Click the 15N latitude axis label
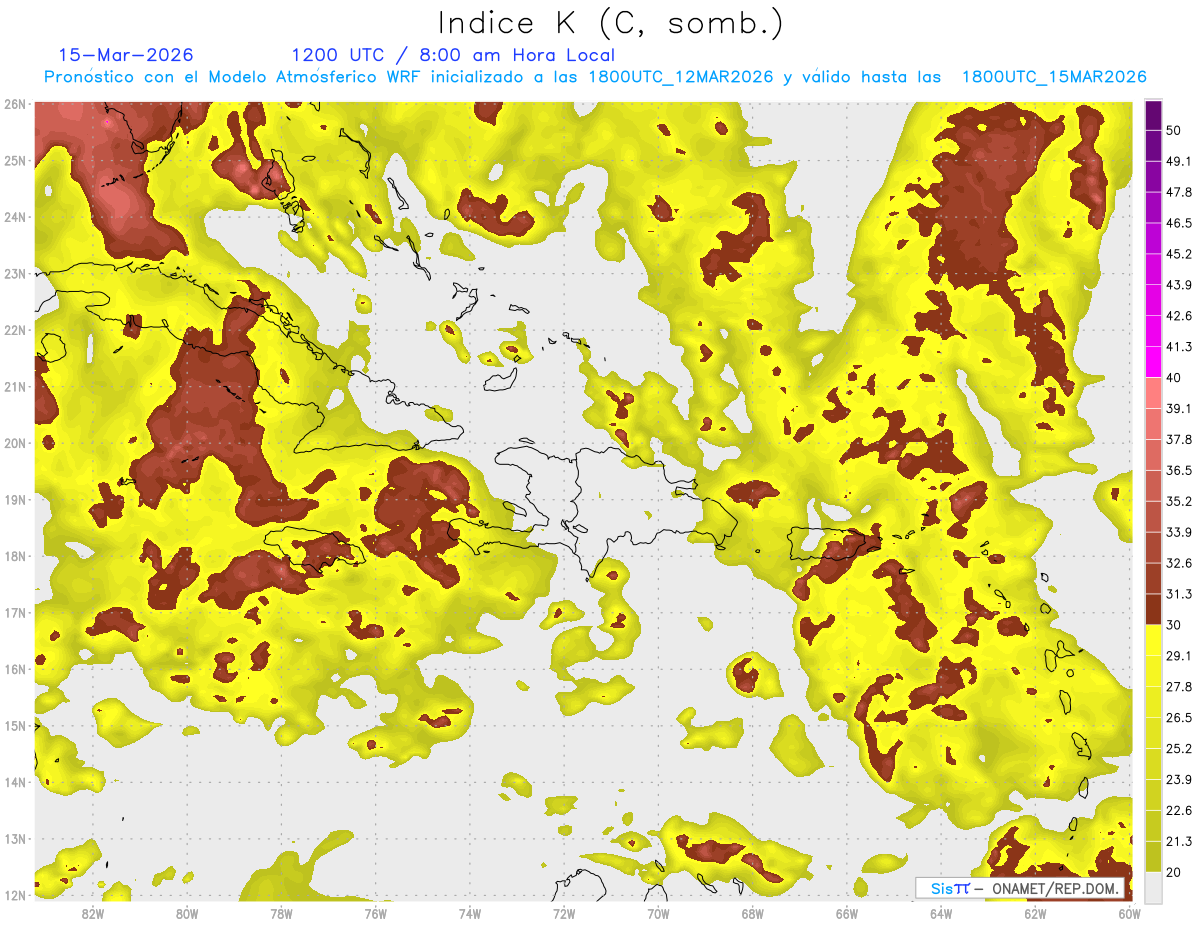1200x927 pixels. [x=15, y=726]
